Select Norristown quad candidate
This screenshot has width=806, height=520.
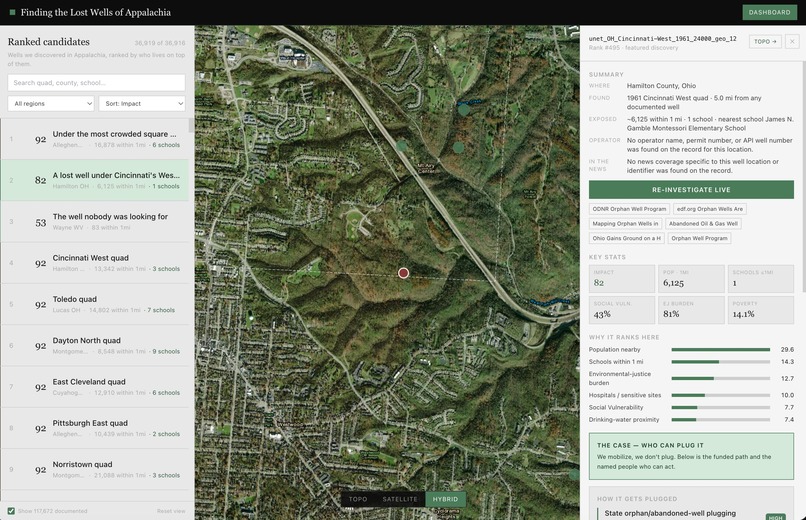pos(95,470)
